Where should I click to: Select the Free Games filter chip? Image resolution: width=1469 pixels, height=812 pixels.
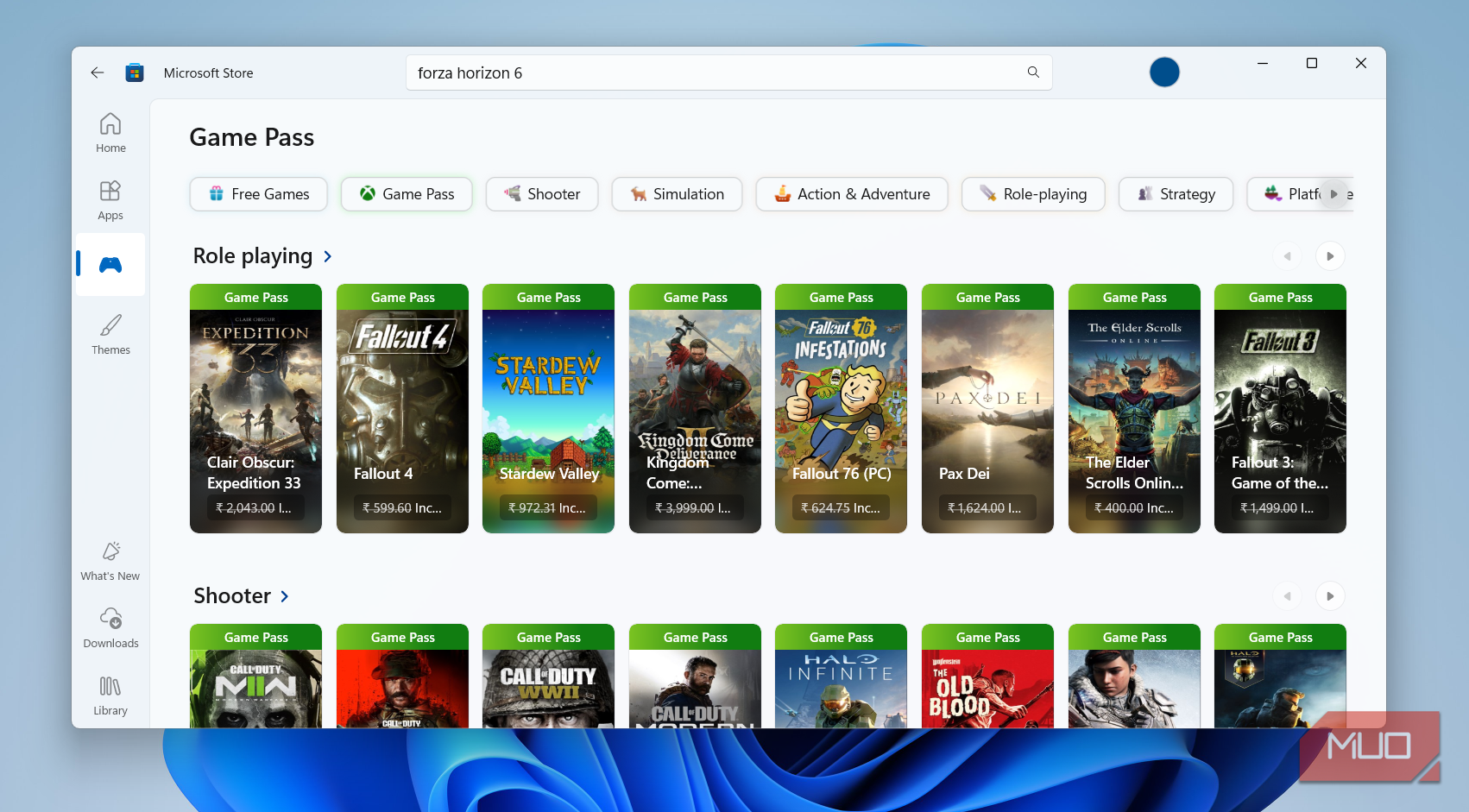259,194
